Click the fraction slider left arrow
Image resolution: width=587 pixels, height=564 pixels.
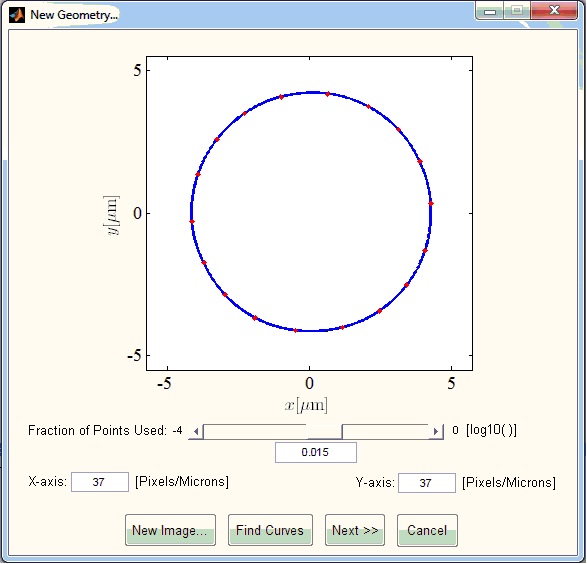tap(195, 432)
